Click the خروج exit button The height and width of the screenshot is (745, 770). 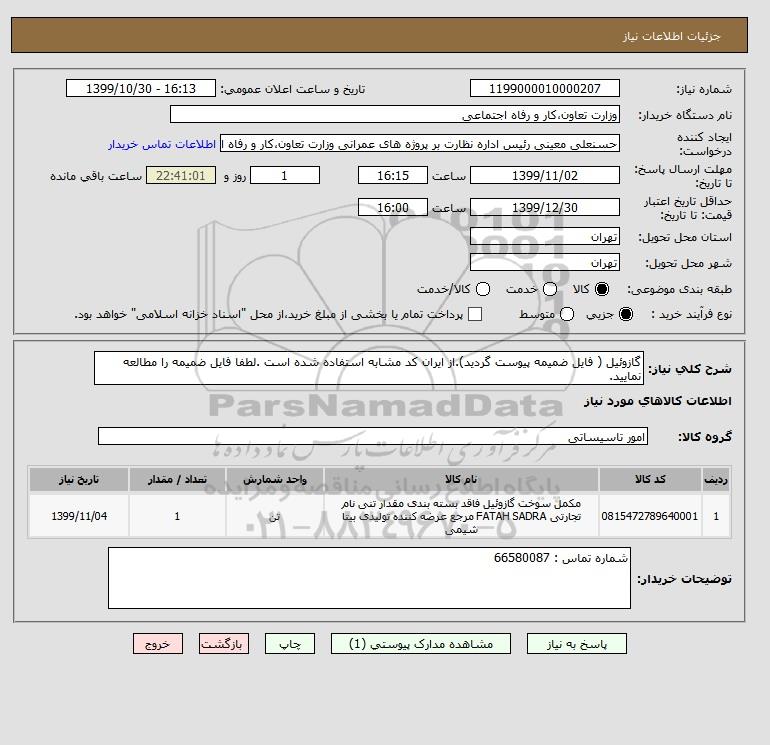click(158, 644)
